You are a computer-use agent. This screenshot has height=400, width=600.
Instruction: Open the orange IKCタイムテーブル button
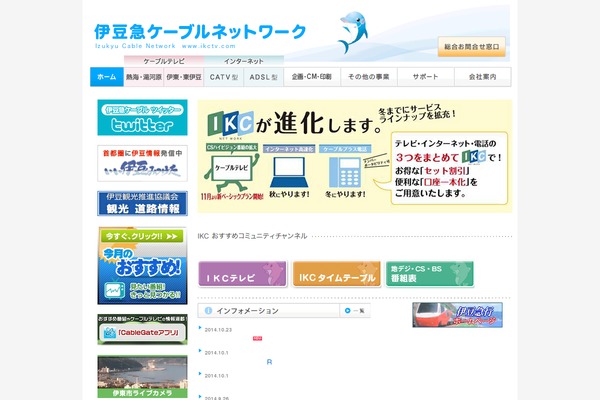[x=337, y=274]
